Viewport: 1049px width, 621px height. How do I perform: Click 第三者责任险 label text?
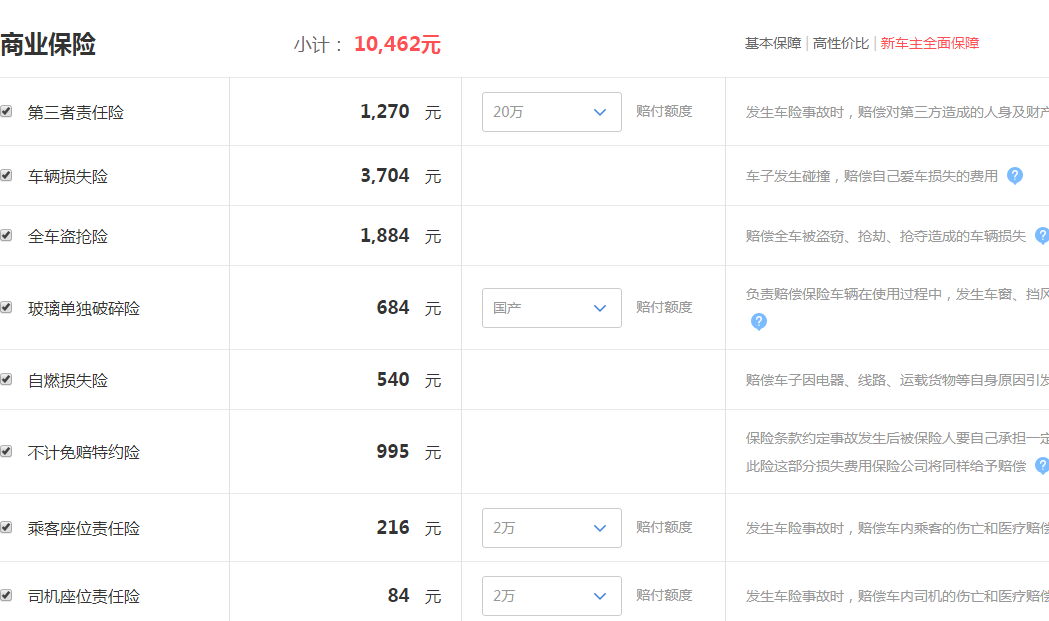(x=76, y=112)
